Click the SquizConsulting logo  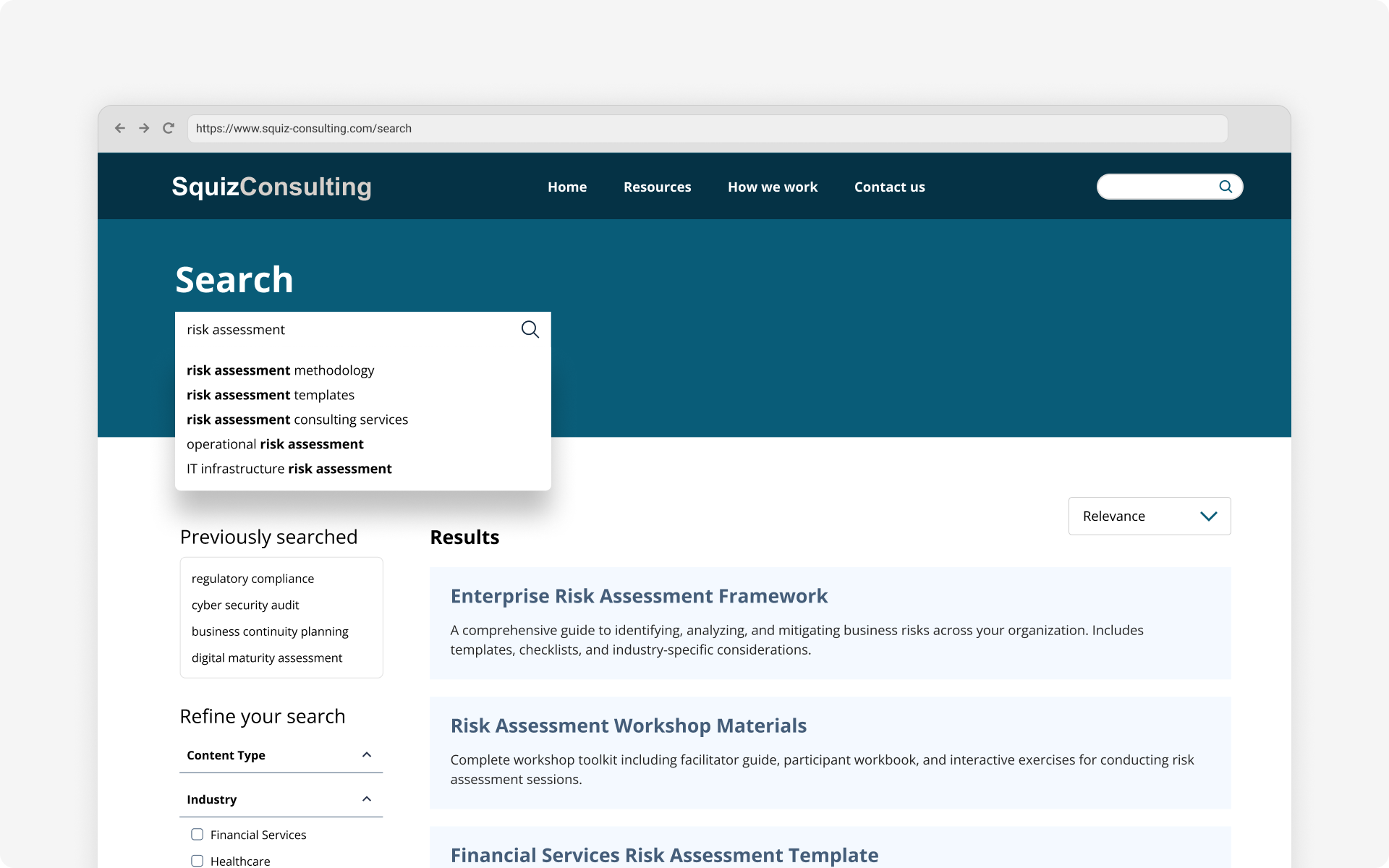tap(271, 187)
